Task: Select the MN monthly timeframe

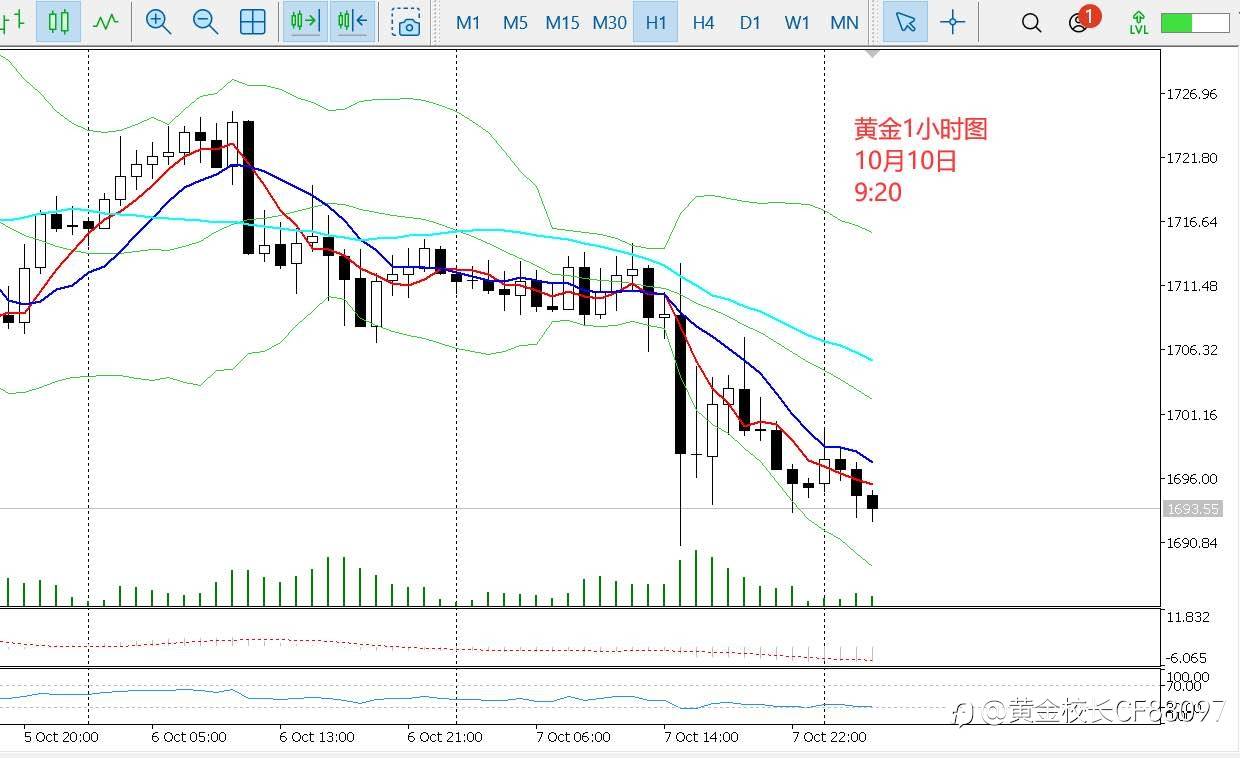Action: (x=844, y=22)
